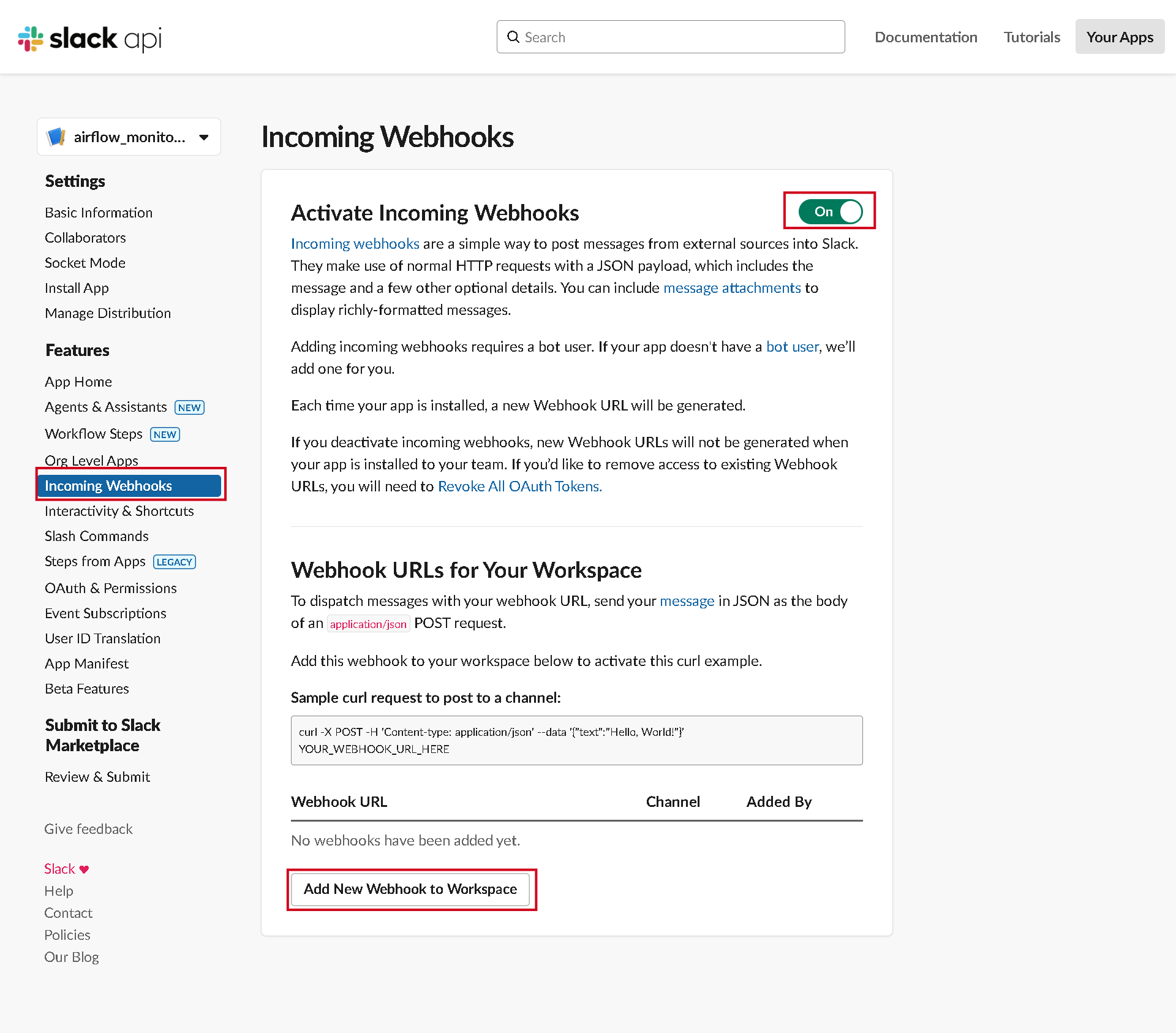The image size is (1176, 1033).
Task: Open the Slash Commands settings page
Action: [x=97, y=536]
